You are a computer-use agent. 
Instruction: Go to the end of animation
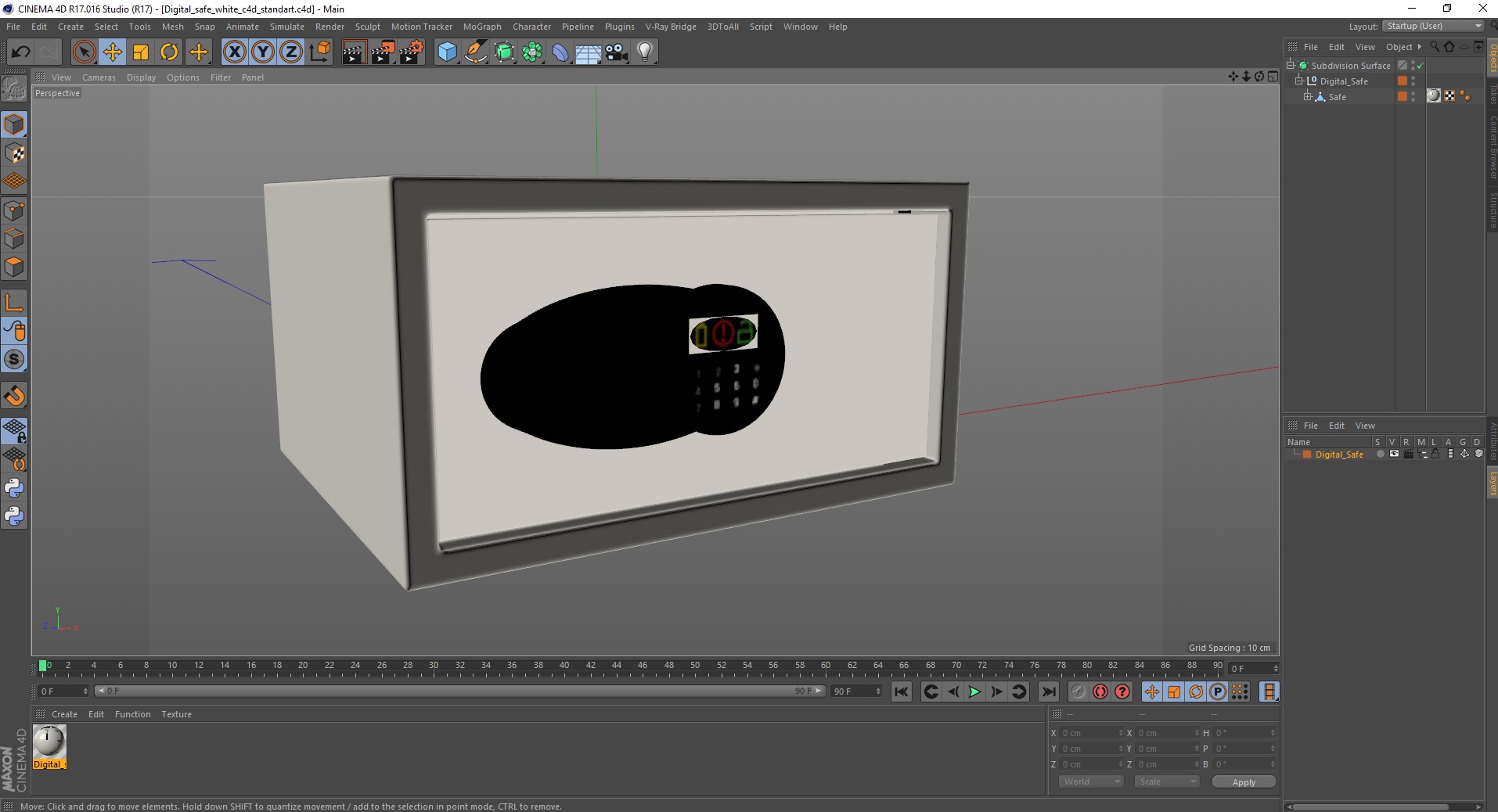click(x=1049, y=692)
